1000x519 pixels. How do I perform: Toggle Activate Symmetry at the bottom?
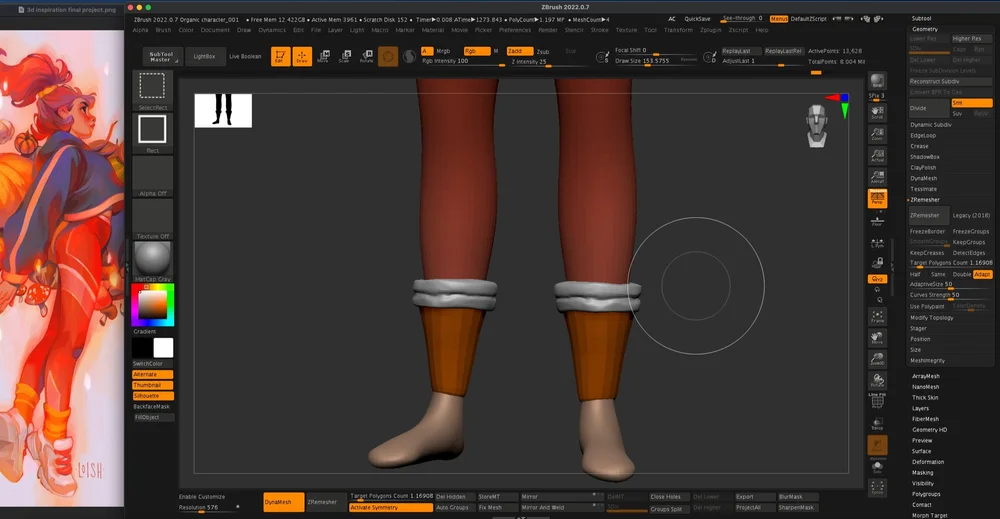coord(390,508)
